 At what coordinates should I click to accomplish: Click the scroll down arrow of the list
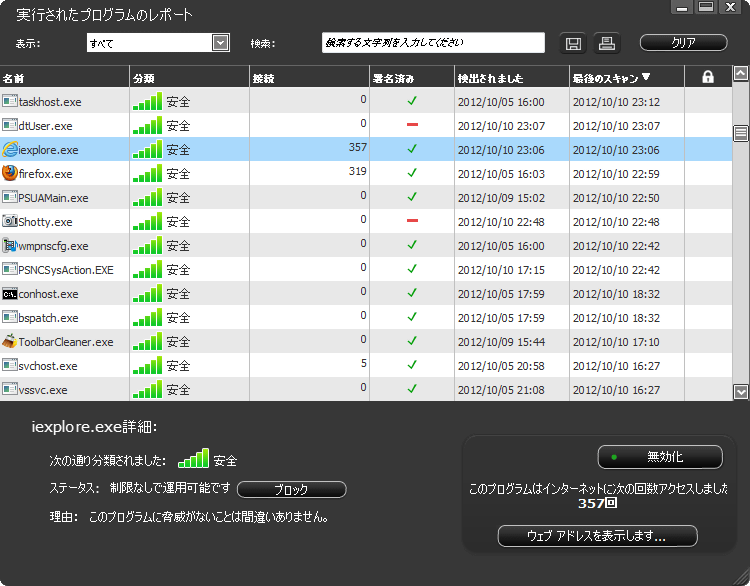coord(741,392)
